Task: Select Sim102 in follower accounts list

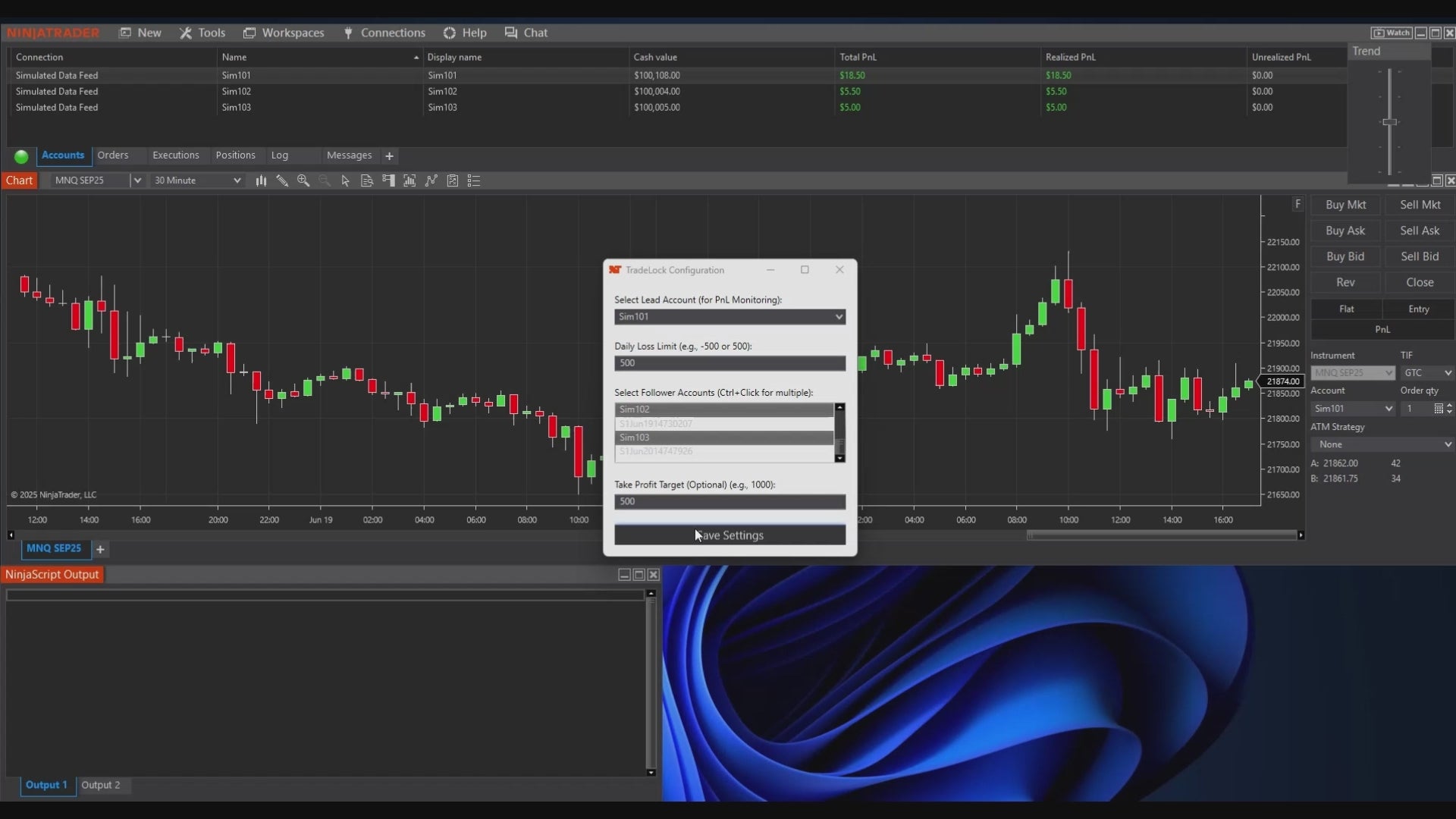Action: coord(723,409)
